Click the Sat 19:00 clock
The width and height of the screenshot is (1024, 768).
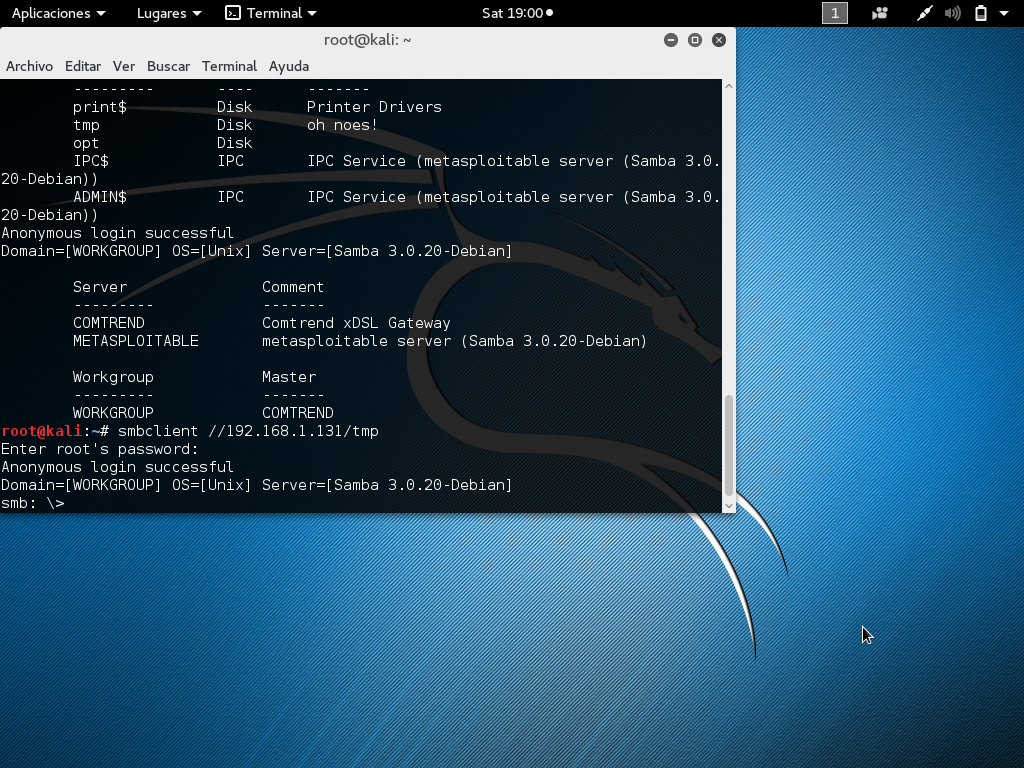coord(517,13)
